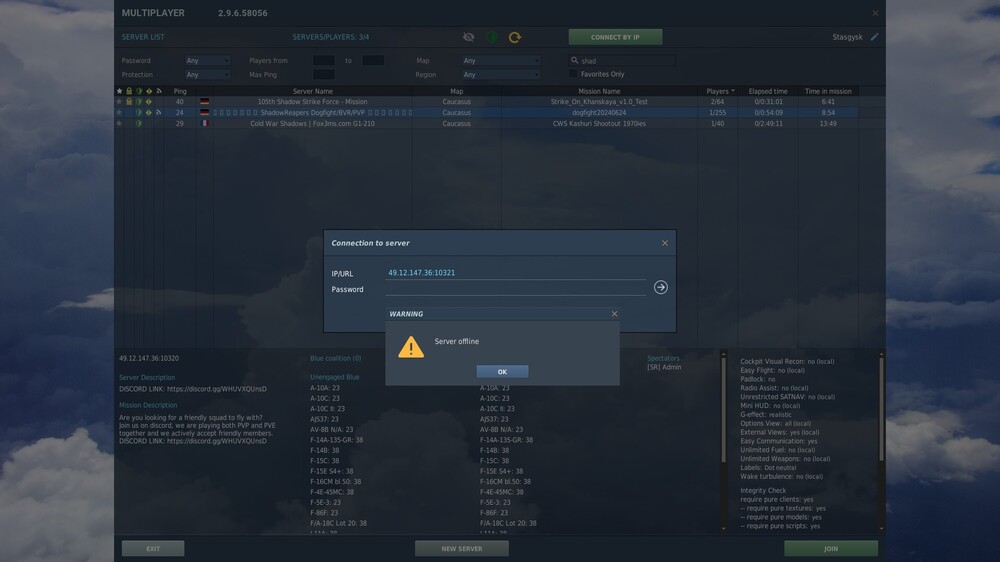Click the voice chat icon on the ShadowReapers row
This screenshot has height=562, width=1000.
(159, 112)
